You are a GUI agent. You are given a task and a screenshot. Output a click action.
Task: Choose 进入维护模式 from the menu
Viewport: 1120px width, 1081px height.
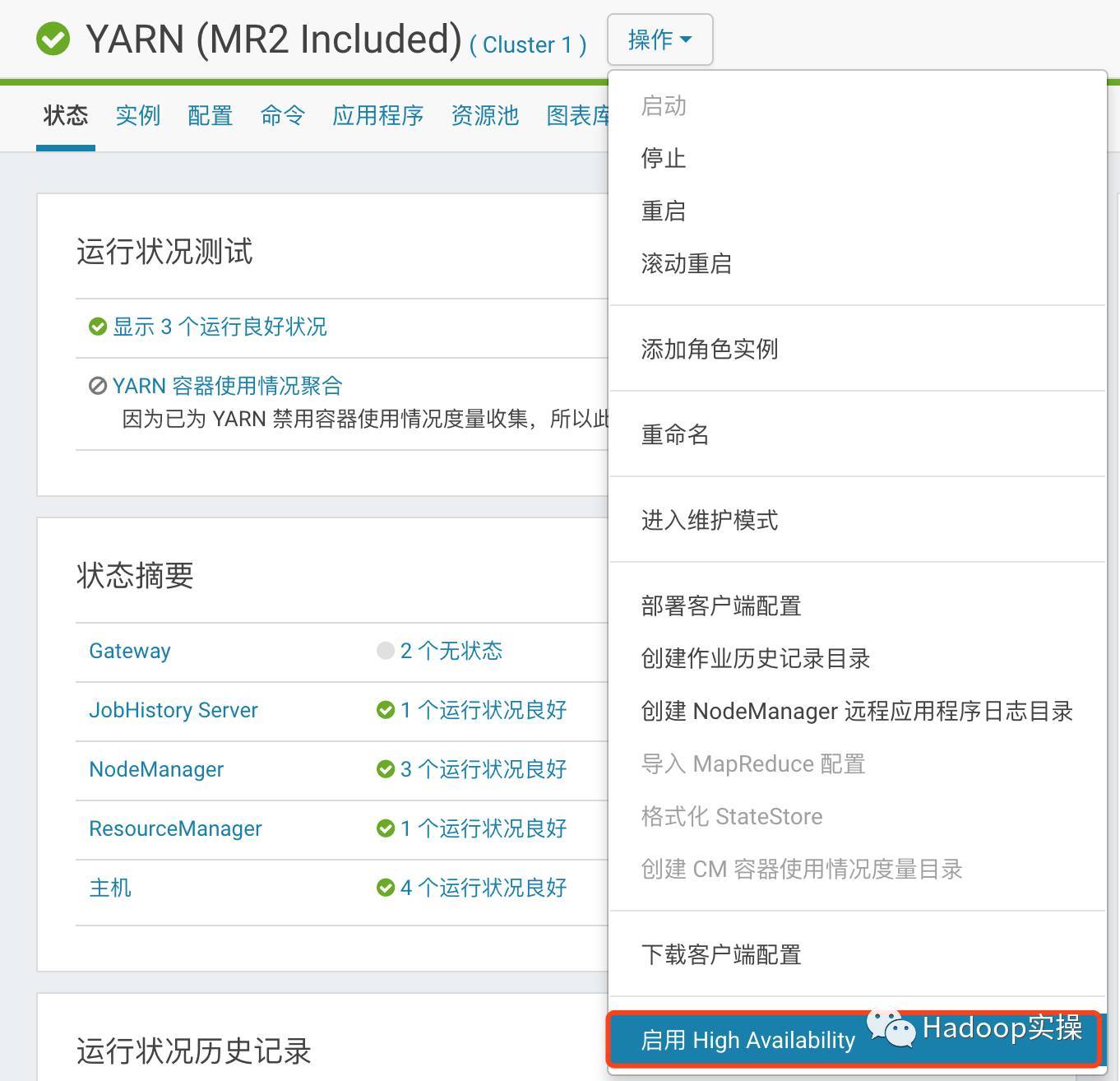click(858, 520)
